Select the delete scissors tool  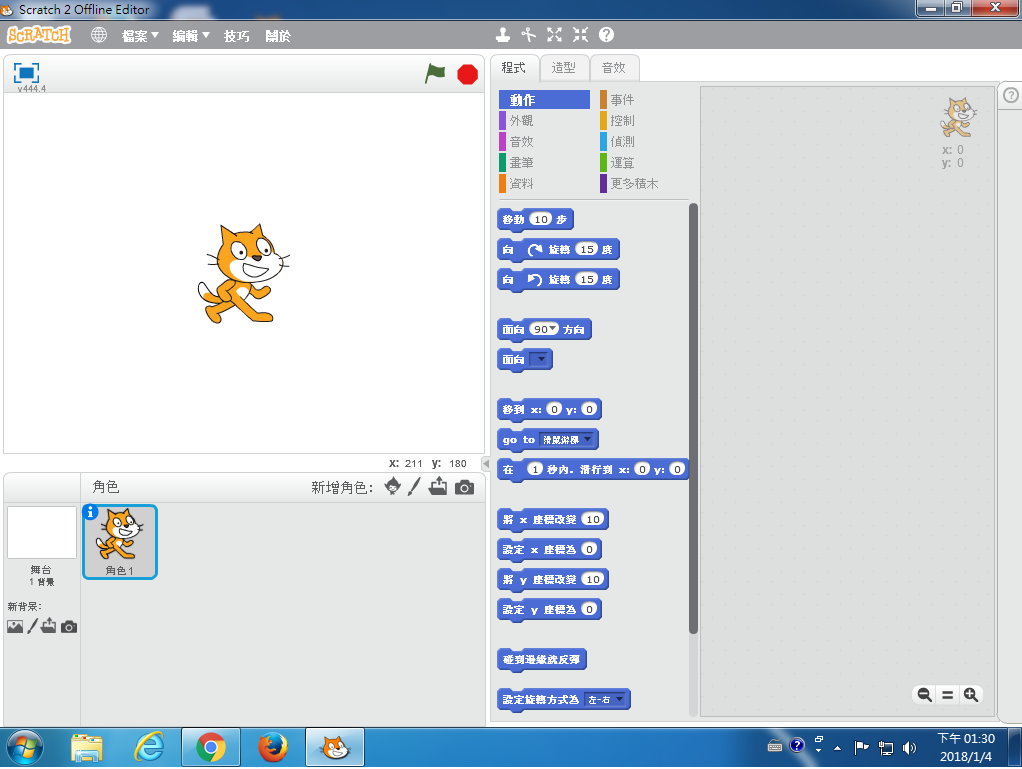[529, 35]
